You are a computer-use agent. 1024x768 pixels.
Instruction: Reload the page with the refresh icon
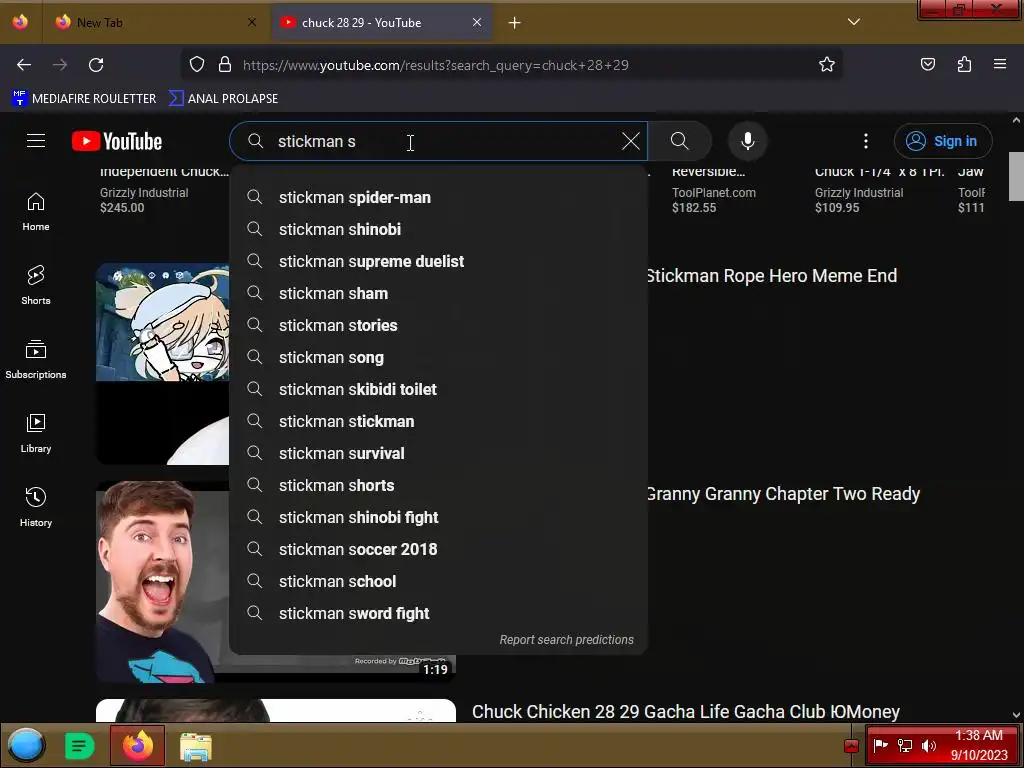(96, 65)
